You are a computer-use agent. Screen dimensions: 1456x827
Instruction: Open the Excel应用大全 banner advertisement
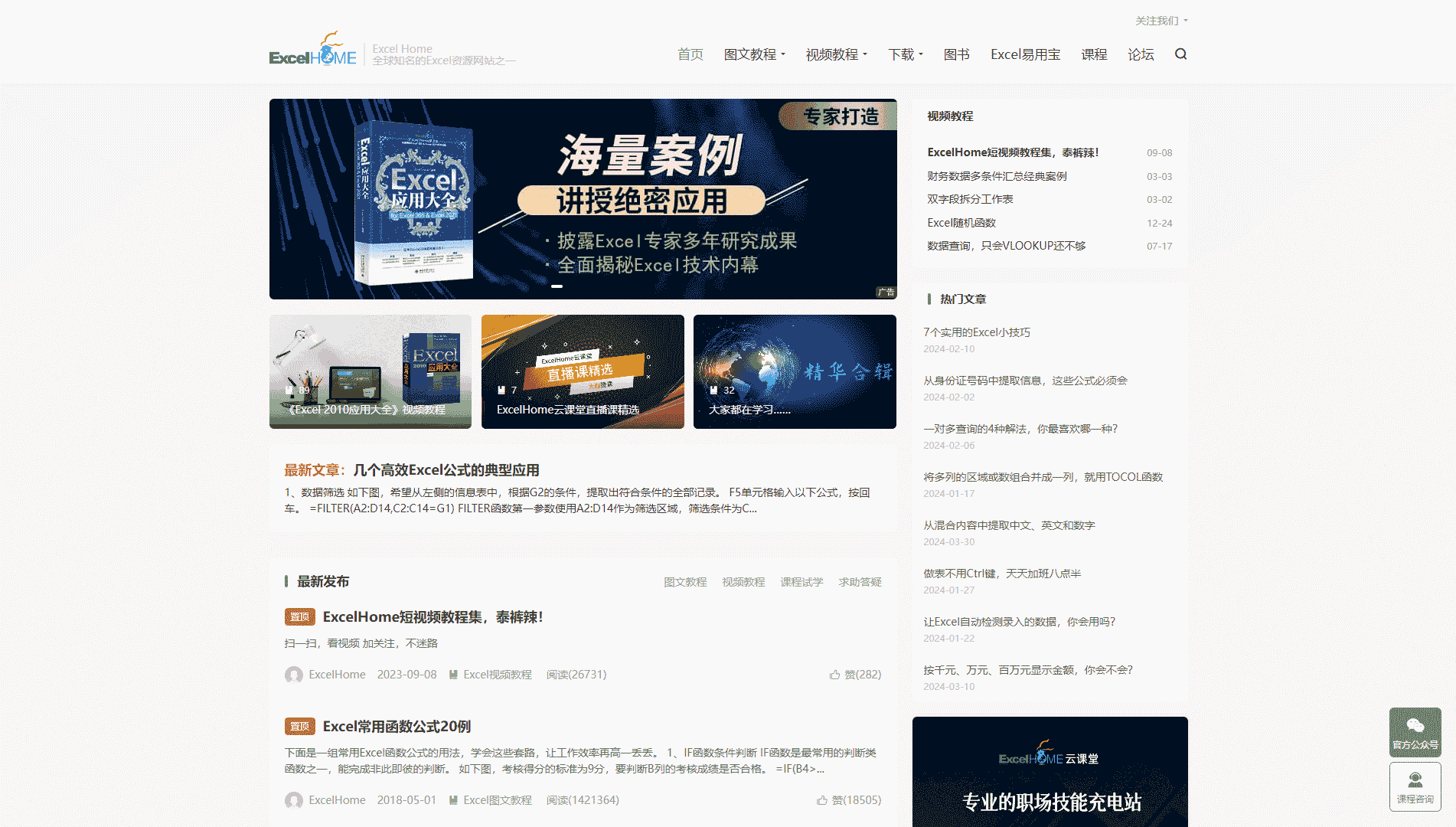coord(583,199)
